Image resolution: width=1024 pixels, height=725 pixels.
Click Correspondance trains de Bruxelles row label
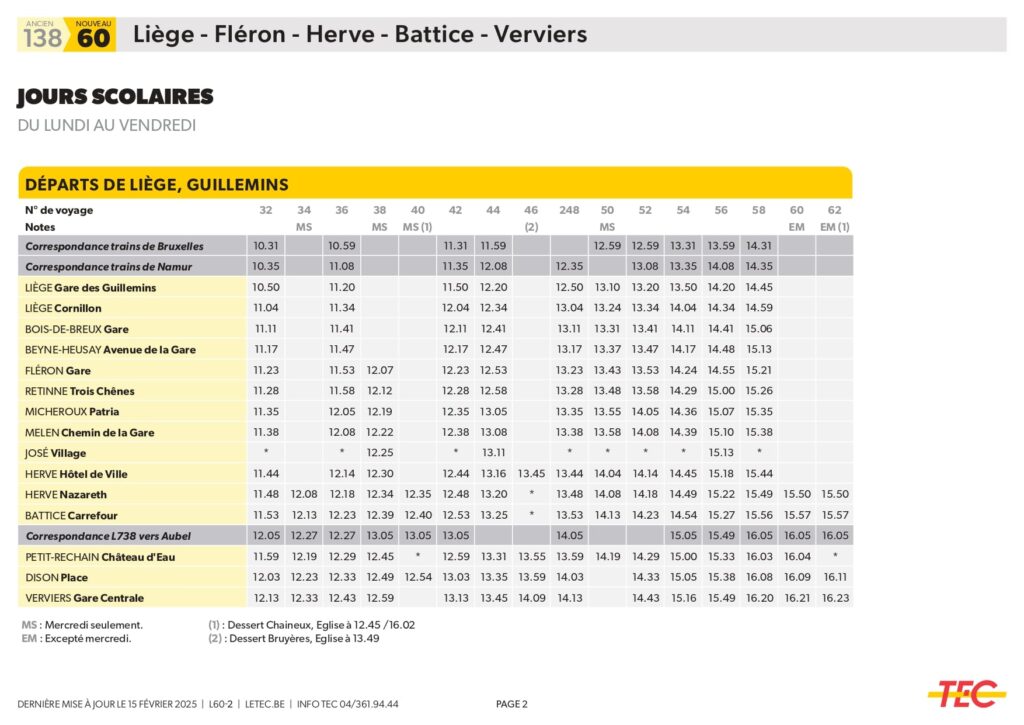(114, 246)
